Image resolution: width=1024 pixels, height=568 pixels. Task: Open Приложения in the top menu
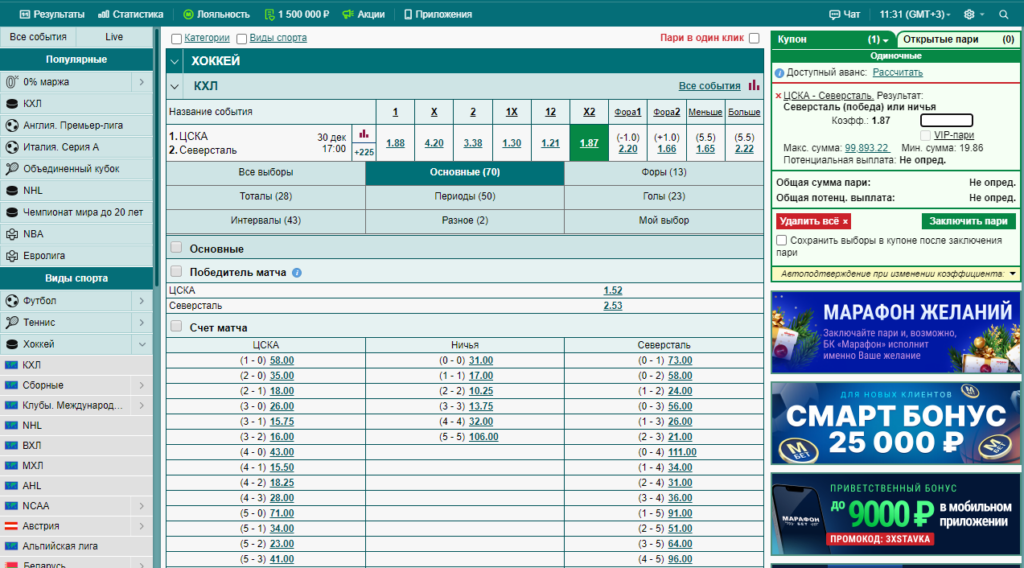click(438, 14)
